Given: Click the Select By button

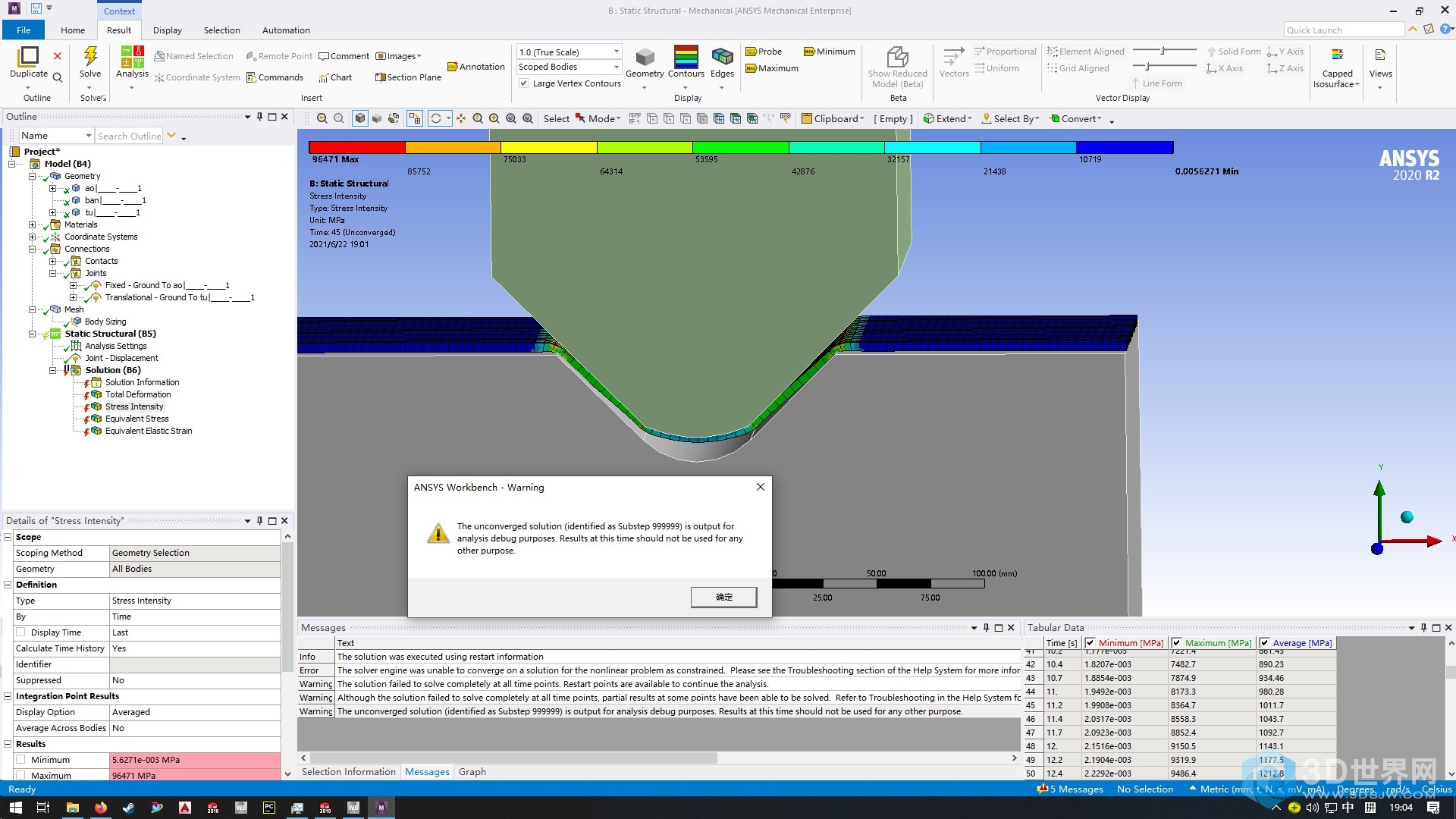Looking at the screenshot, I should pyautogui.click(x=1010, y=118).
